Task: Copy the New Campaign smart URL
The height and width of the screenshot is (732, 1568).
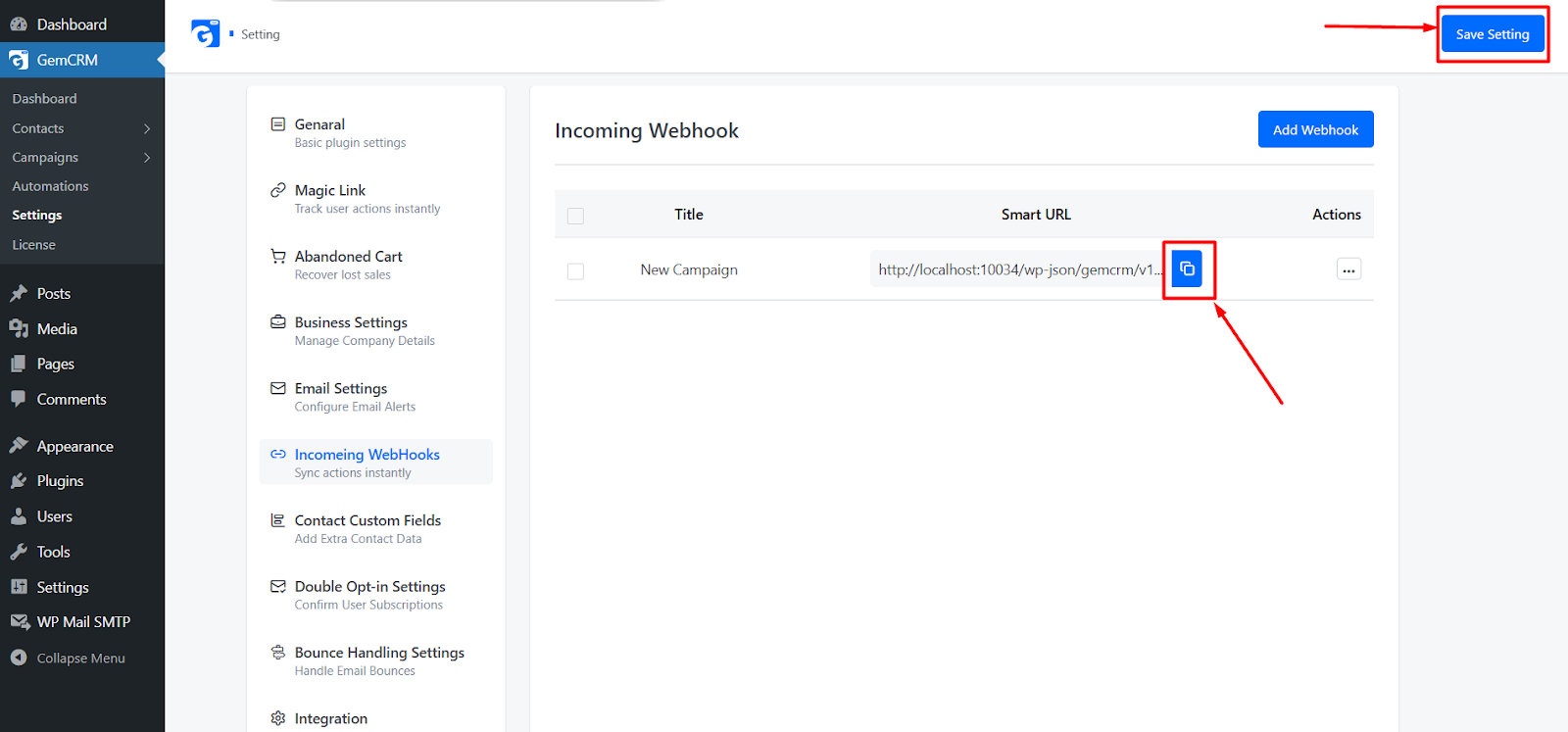Action: tap(1187, 268)
